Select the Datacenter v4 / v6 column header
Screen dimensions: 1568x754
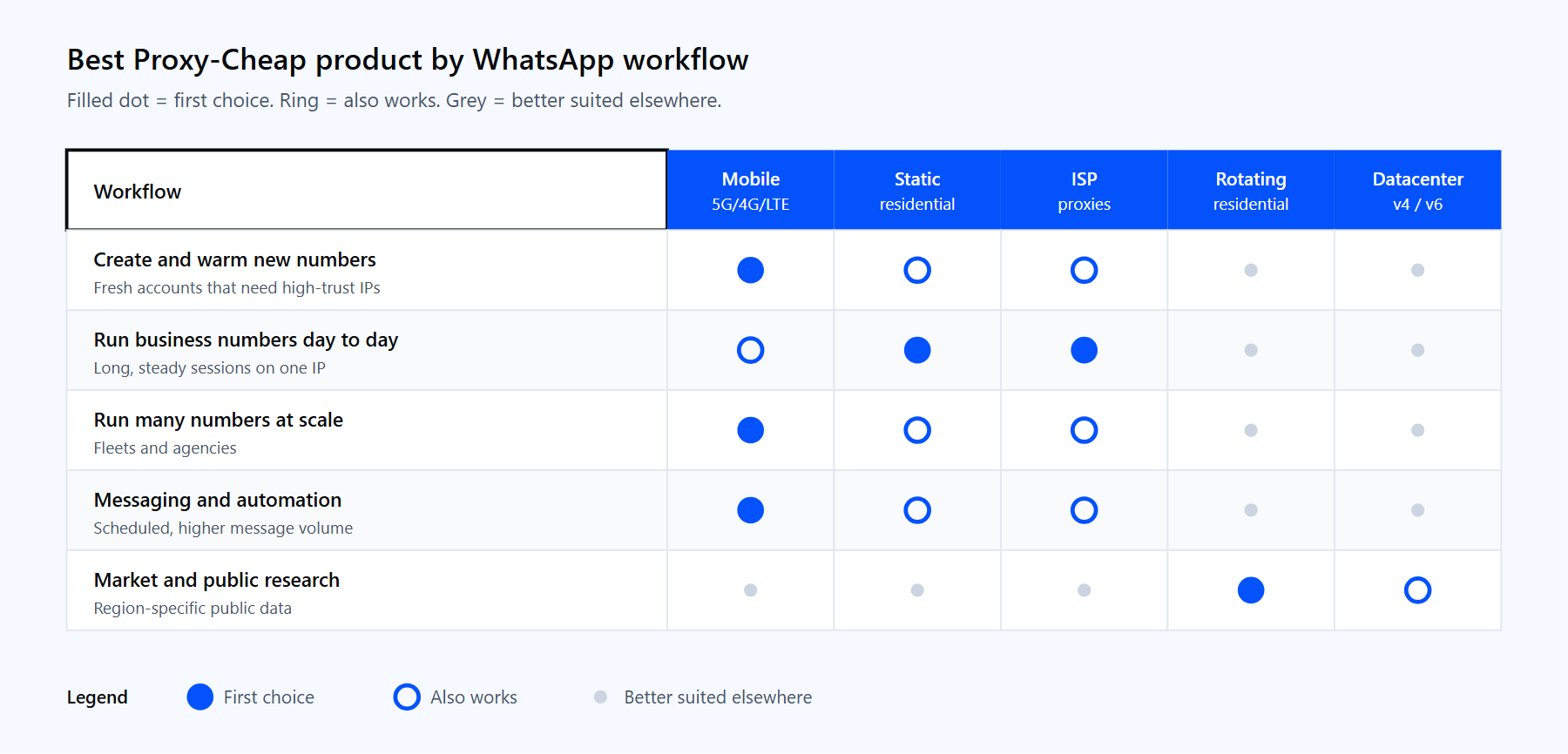[1417, 191]
